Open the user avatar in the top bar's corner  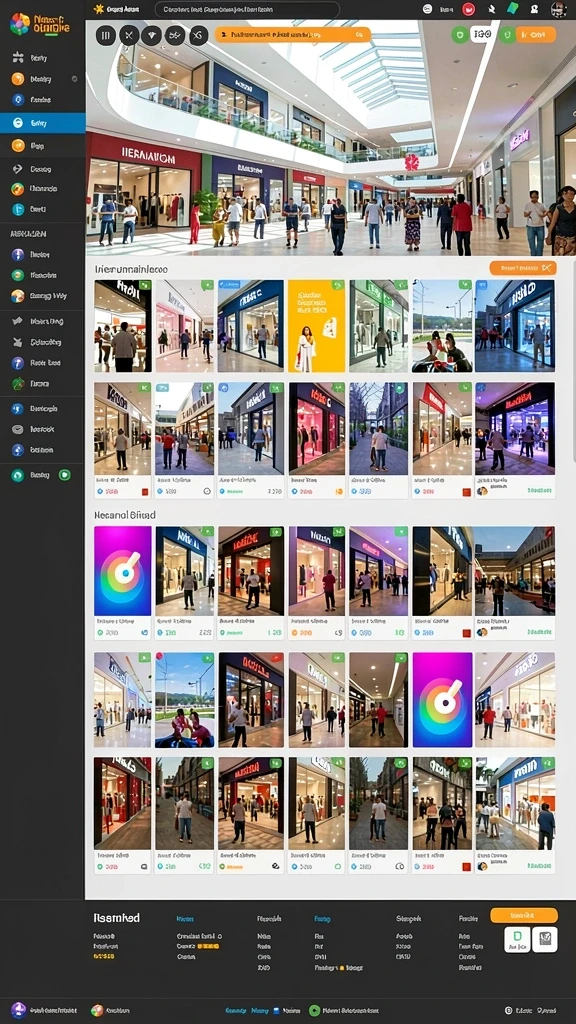(558, 9)
